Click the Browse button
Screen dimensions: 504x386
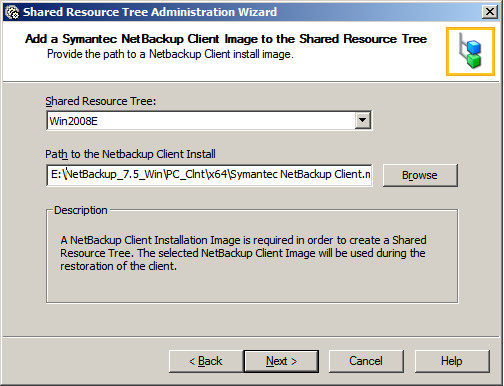click(x=420, y=175)
